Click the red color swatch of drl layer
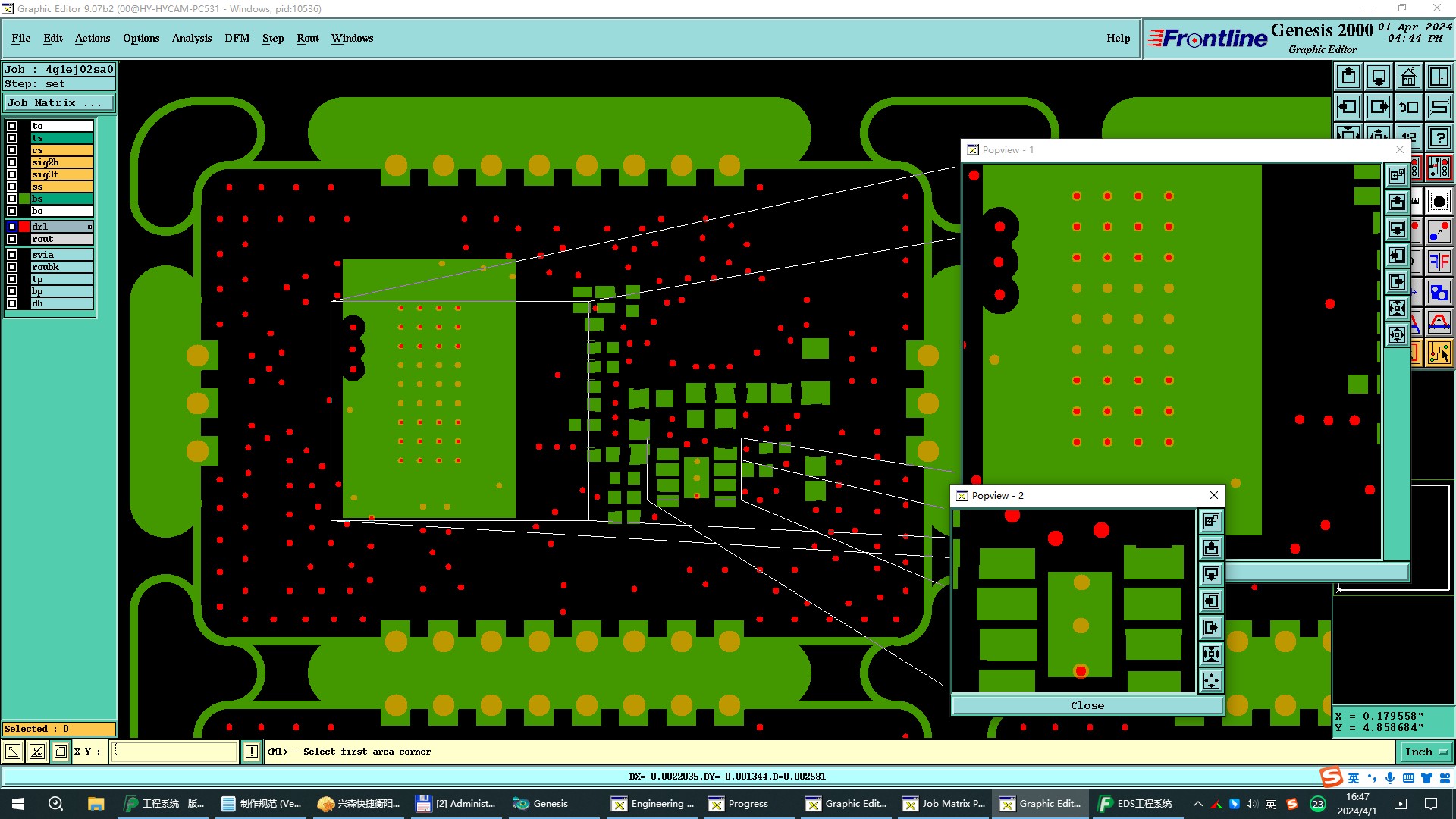Screen dimensions: 1456x819 24,227
